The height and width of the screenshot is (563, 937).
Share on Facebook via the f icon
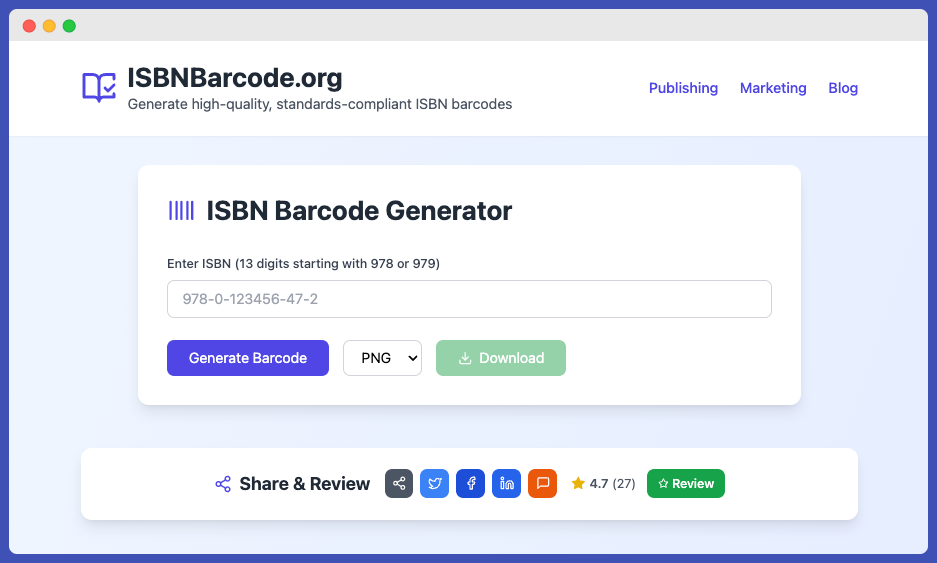pos(470,484)
